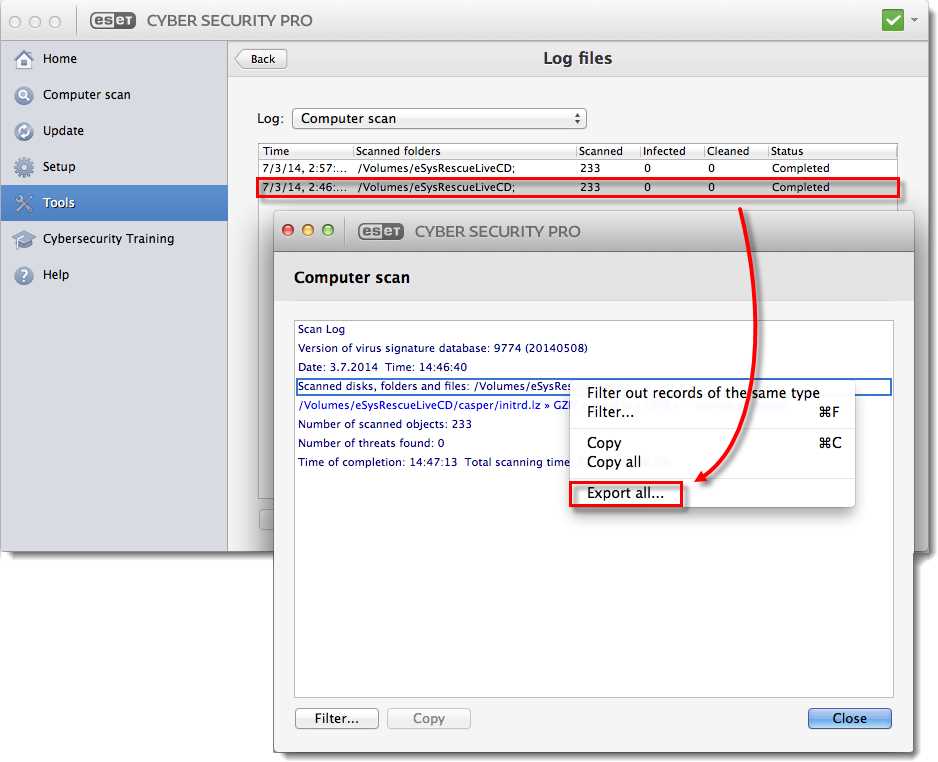Click Filter out records of the same type
Image resolution: width=938 pixels, height=762 pixels.
[x=703, y=392]
